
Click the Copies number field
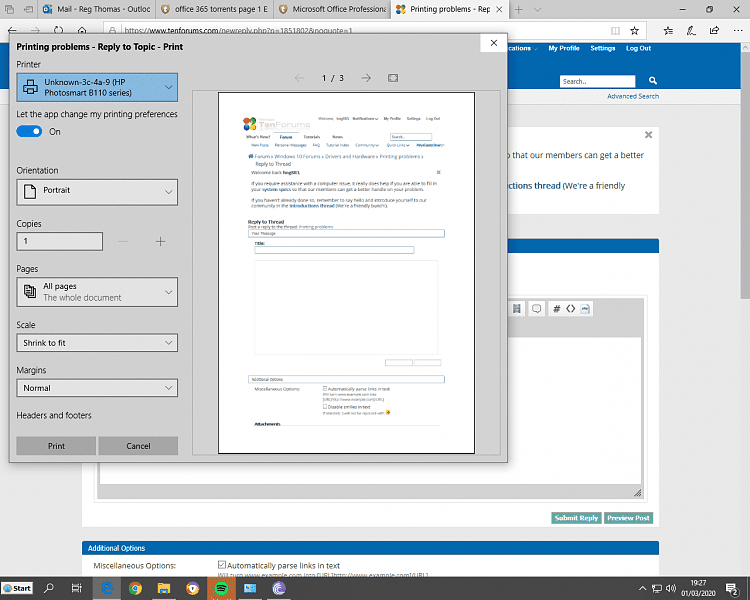pos(60,241)
